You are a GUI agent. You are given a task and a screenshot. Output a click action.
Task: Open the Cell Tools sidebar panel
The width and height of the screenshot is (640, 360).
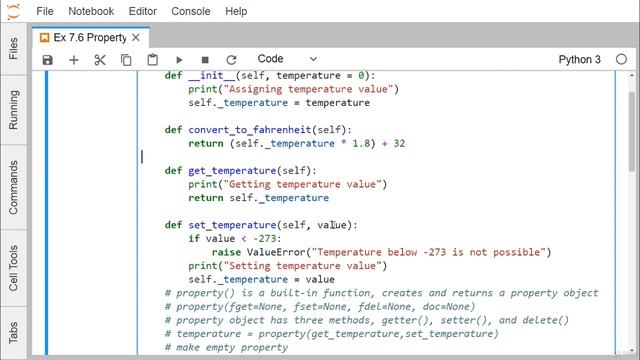13,268
